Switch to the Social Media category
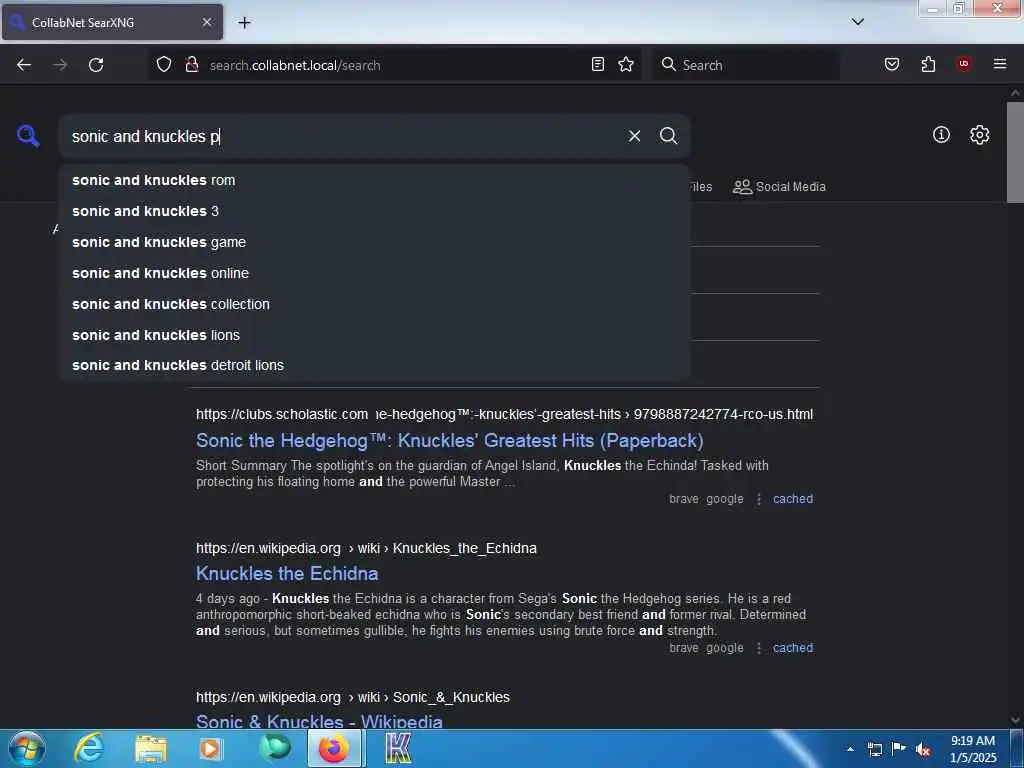 point(779,187)
